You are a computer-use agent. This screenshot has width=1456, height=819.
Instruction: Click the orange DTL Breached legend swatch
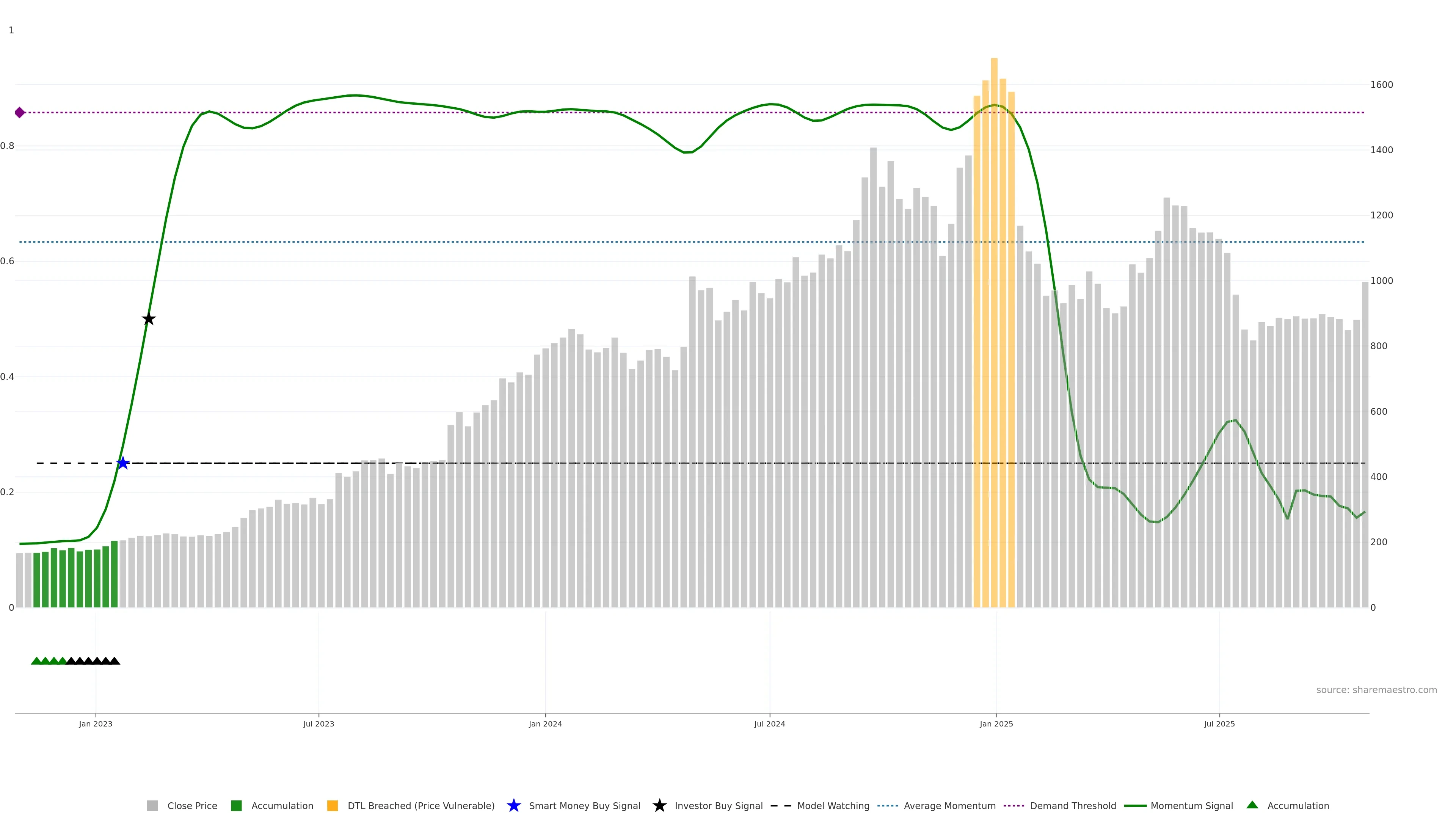[333, 805]
